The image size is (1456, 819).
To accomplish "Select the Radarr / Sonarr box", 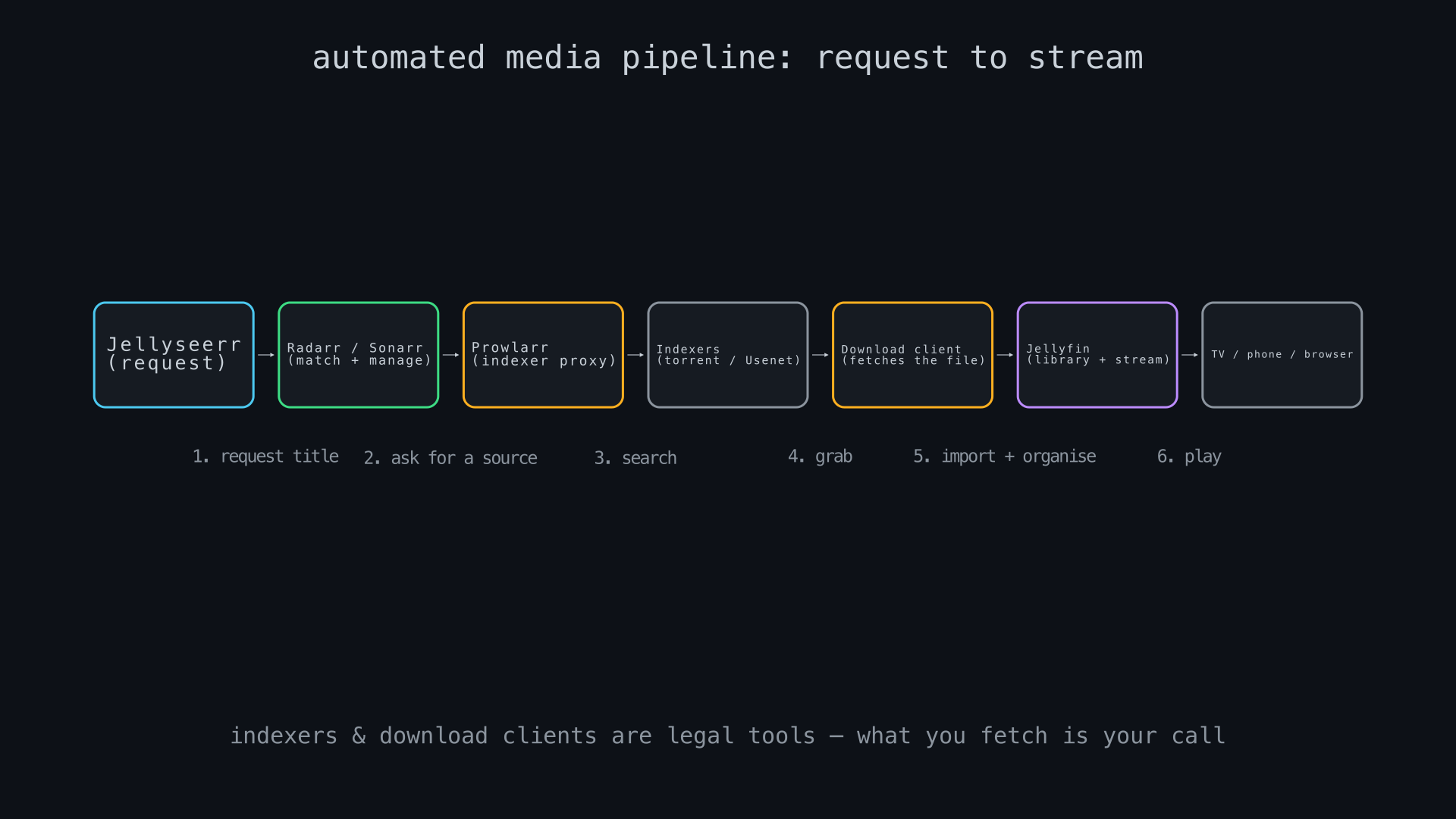I will (359, 355).
